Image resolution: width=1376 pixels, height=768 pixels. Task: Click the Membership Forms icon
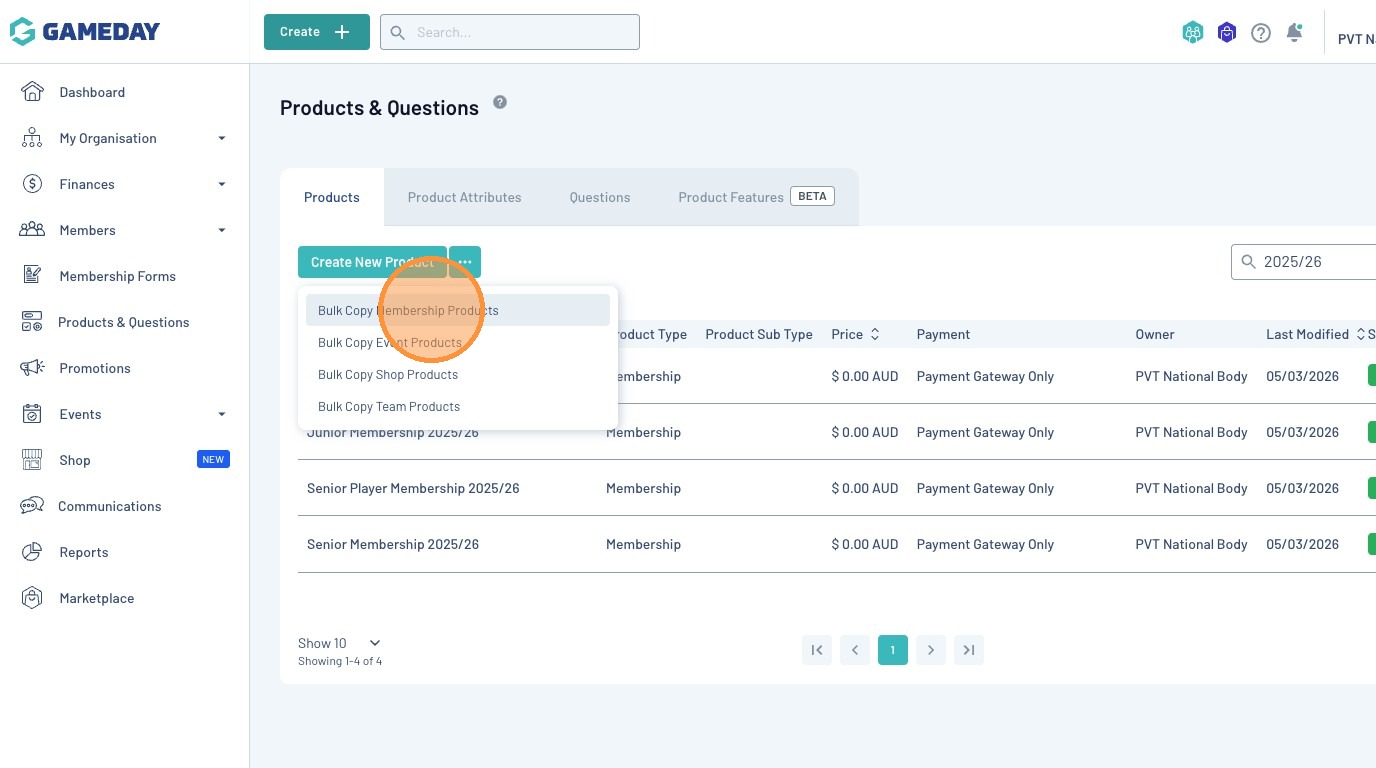[32, 276]
